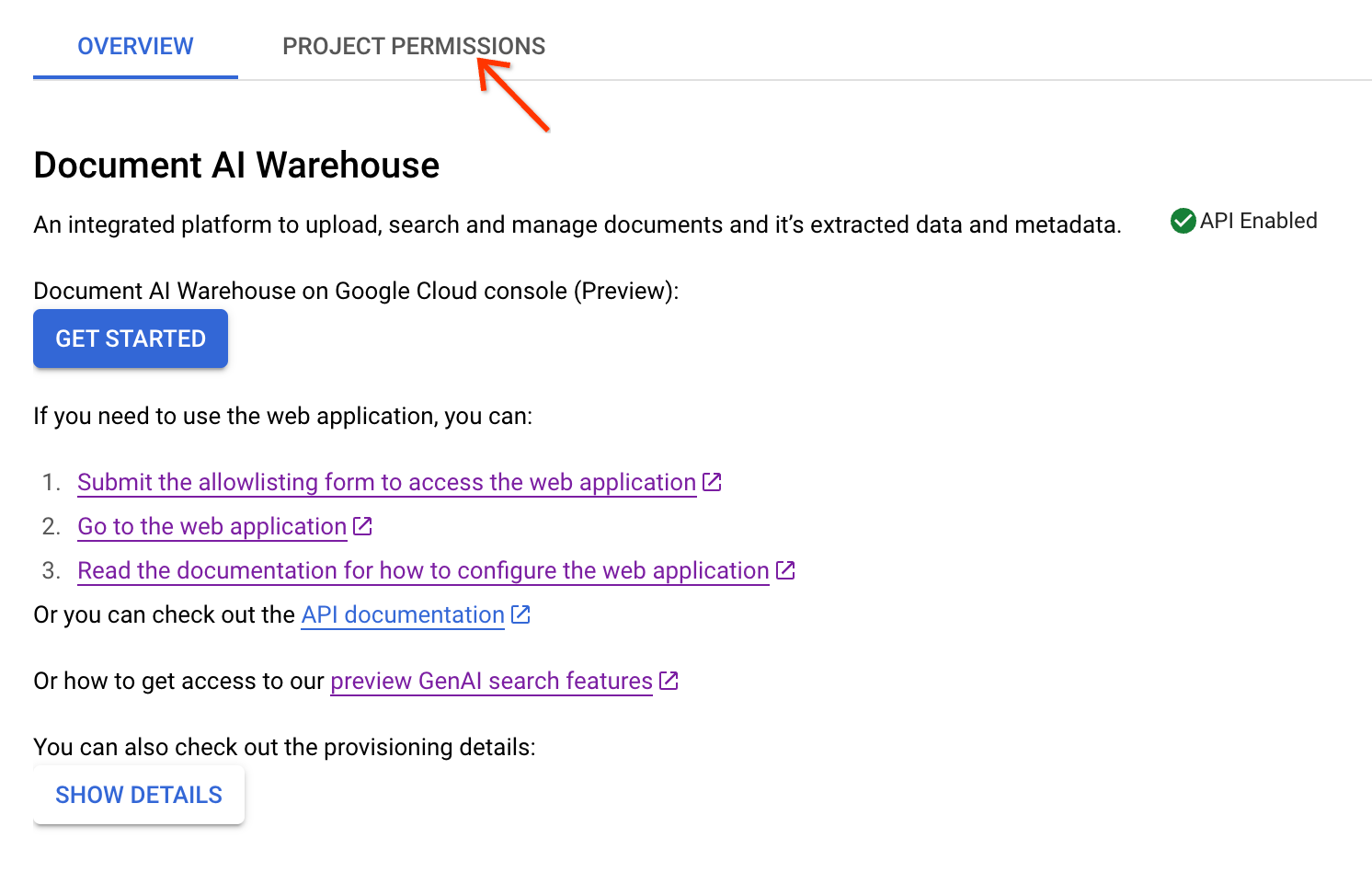Click external-link icon after allowlisting form link
Screen dimensions: 1372x872
click(x=713, y=481)
